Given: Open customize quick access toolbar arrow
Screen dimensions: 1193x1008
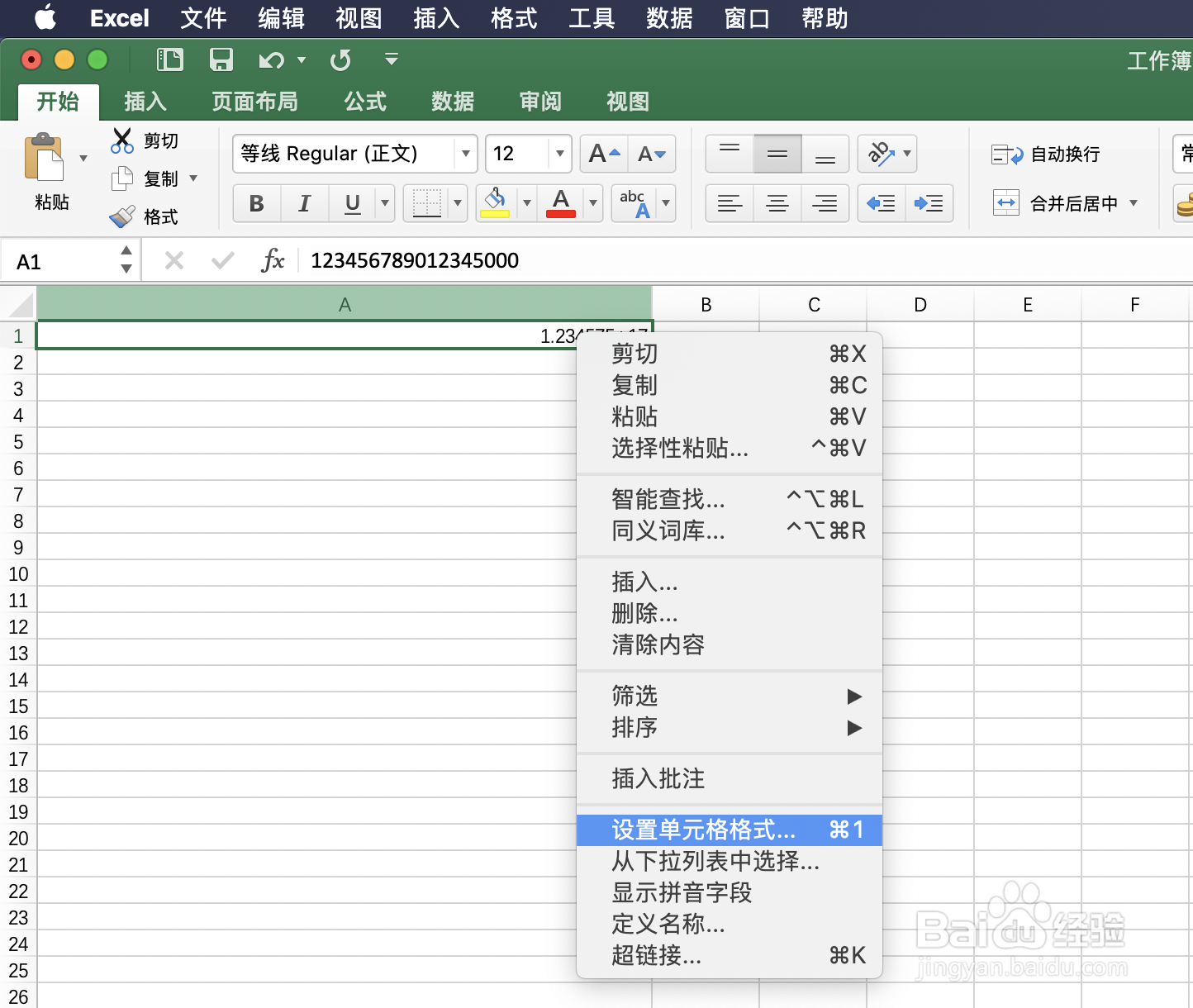Looking at the screenshot, I should click(x=392, y=59).
